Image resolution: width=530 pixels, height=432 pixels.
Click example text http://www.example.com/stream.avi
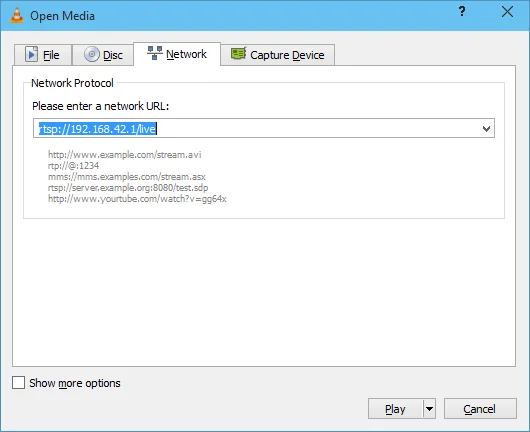(x=124, y=155)
